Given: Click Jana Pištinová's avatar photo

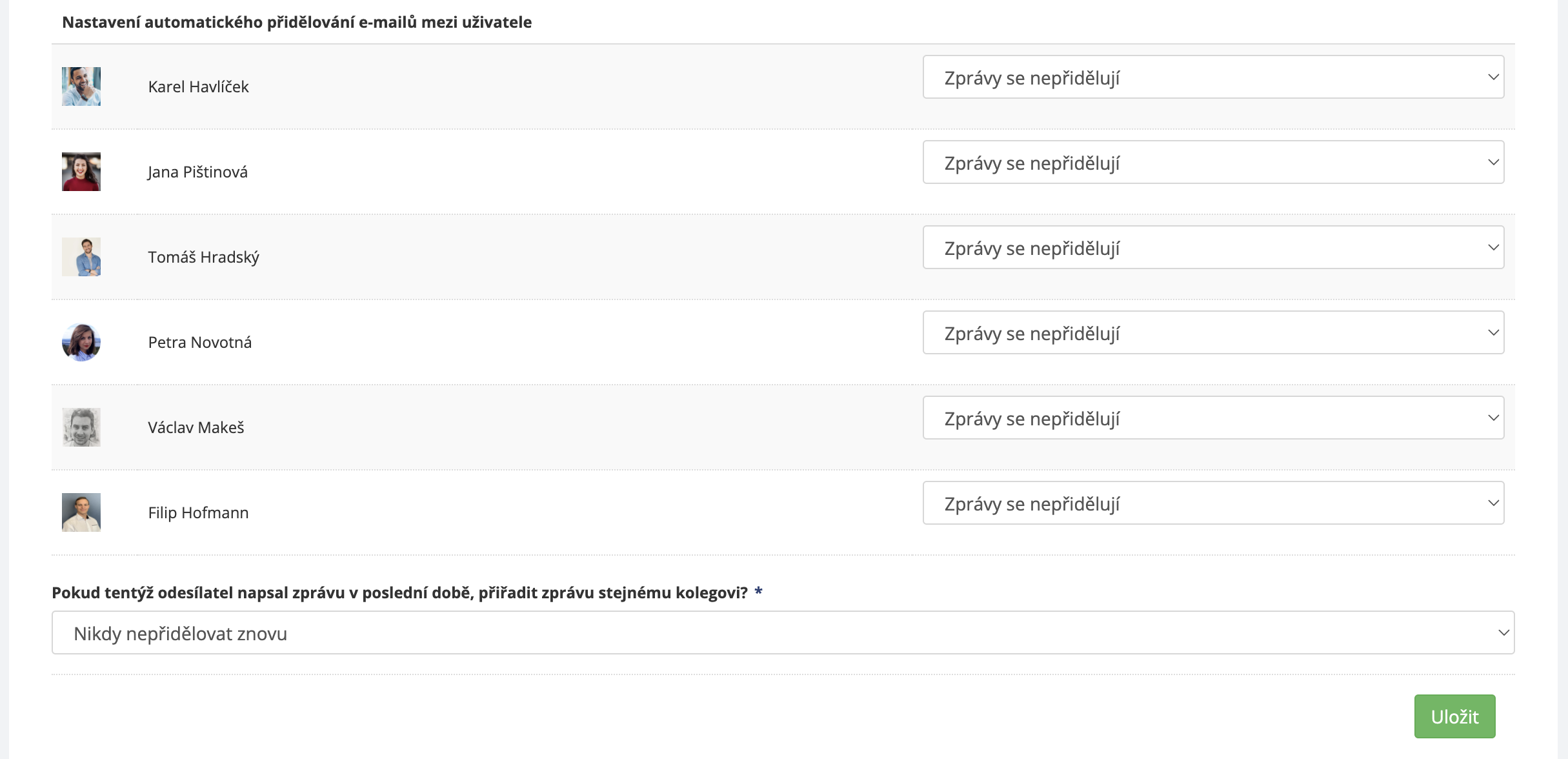Looking at the screenshot, I should click(x=81, y=172).
